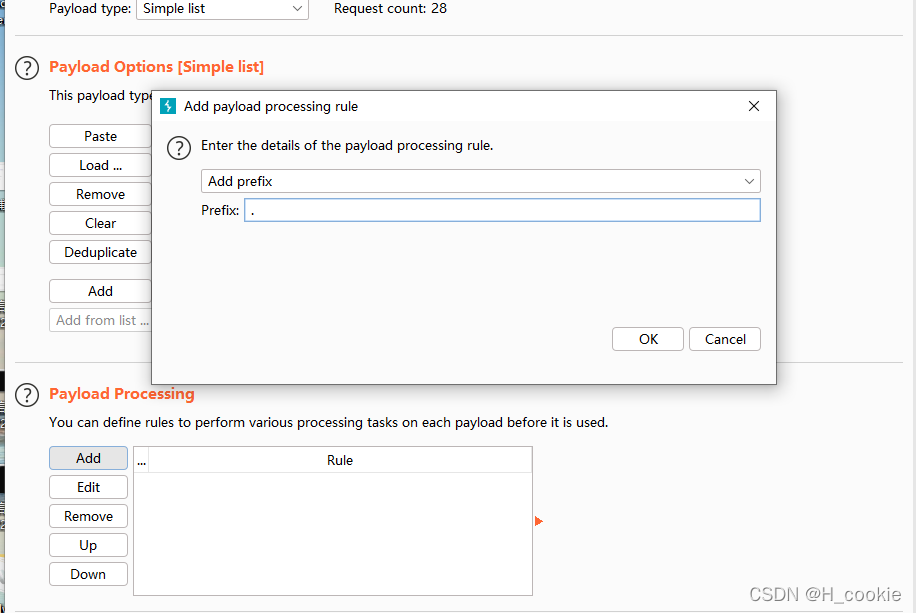This screenshot has width=916, height=613.
Task: Click the Edit rule button
Action: click(88, 487)
